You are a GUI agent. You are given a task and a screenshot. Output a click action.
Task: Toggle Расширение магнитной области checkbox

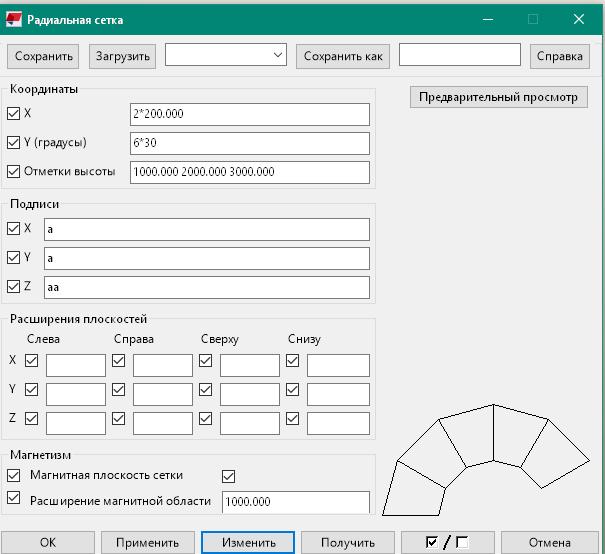14,498
